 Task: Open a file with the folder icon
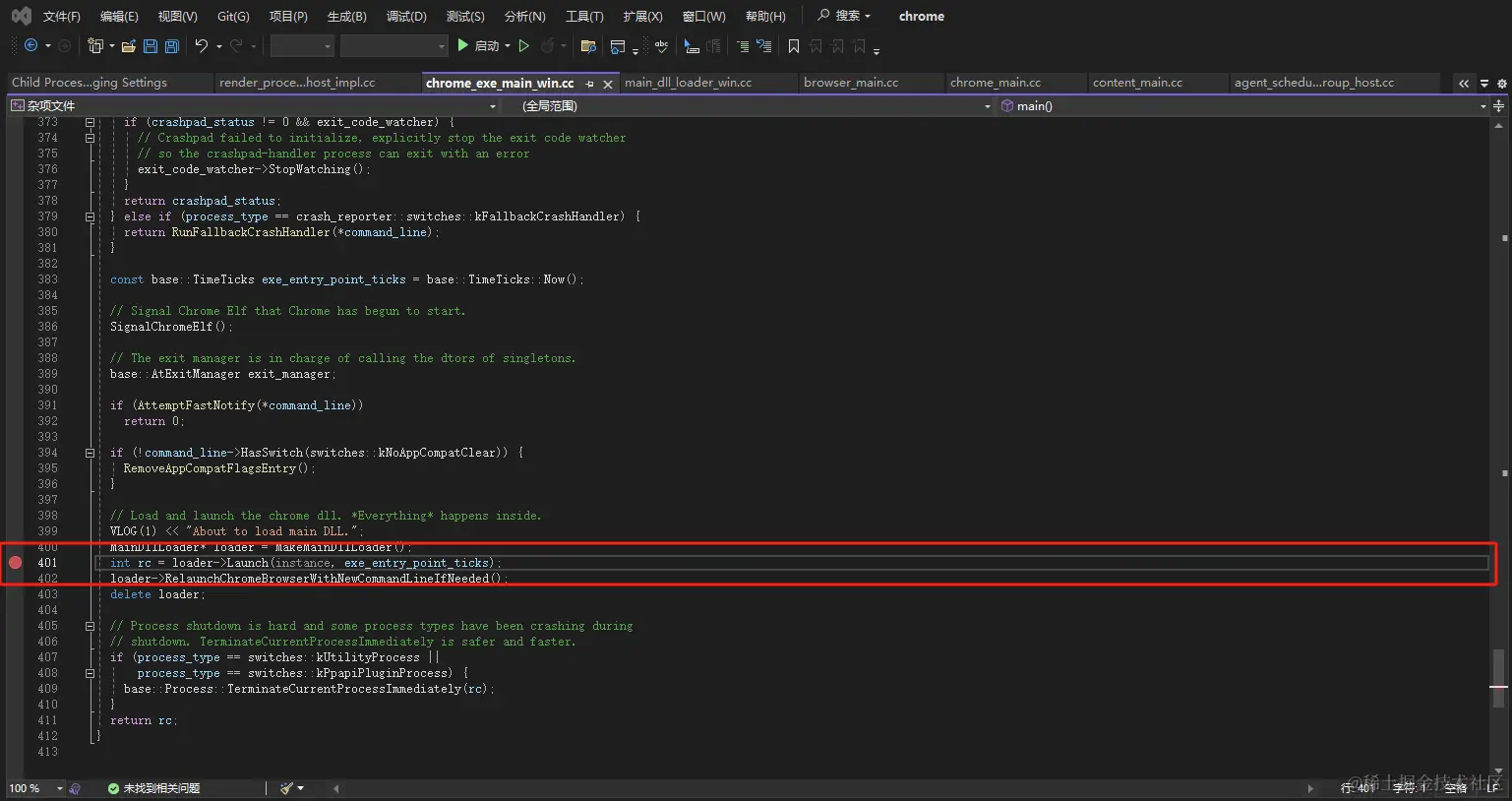(129, 46)
